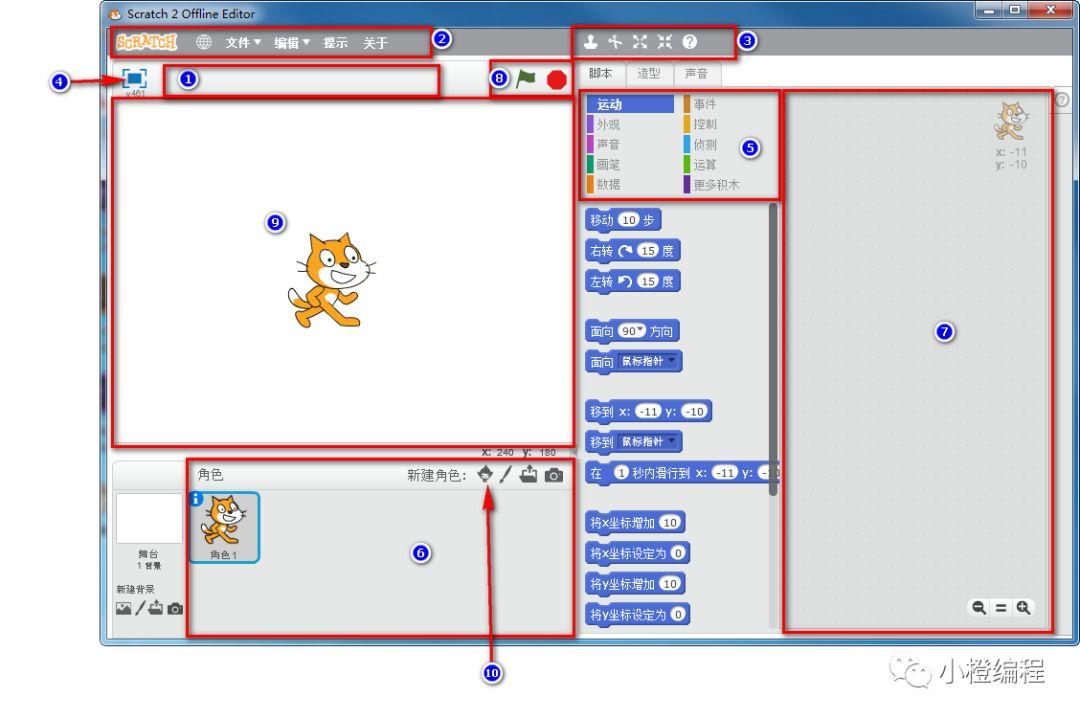The width and height of the screenshot is (1080, 719).
Task: Switch to the 脚本 tab
Action: coord(601,73)
